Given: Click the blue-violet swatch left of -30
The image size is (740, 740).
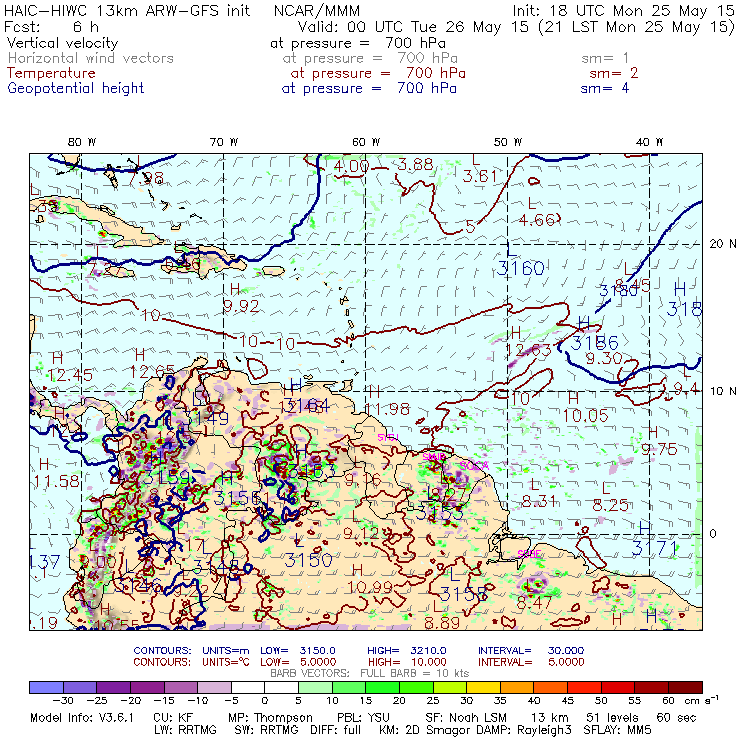Looking at the screenshot, I should [46, 687].
